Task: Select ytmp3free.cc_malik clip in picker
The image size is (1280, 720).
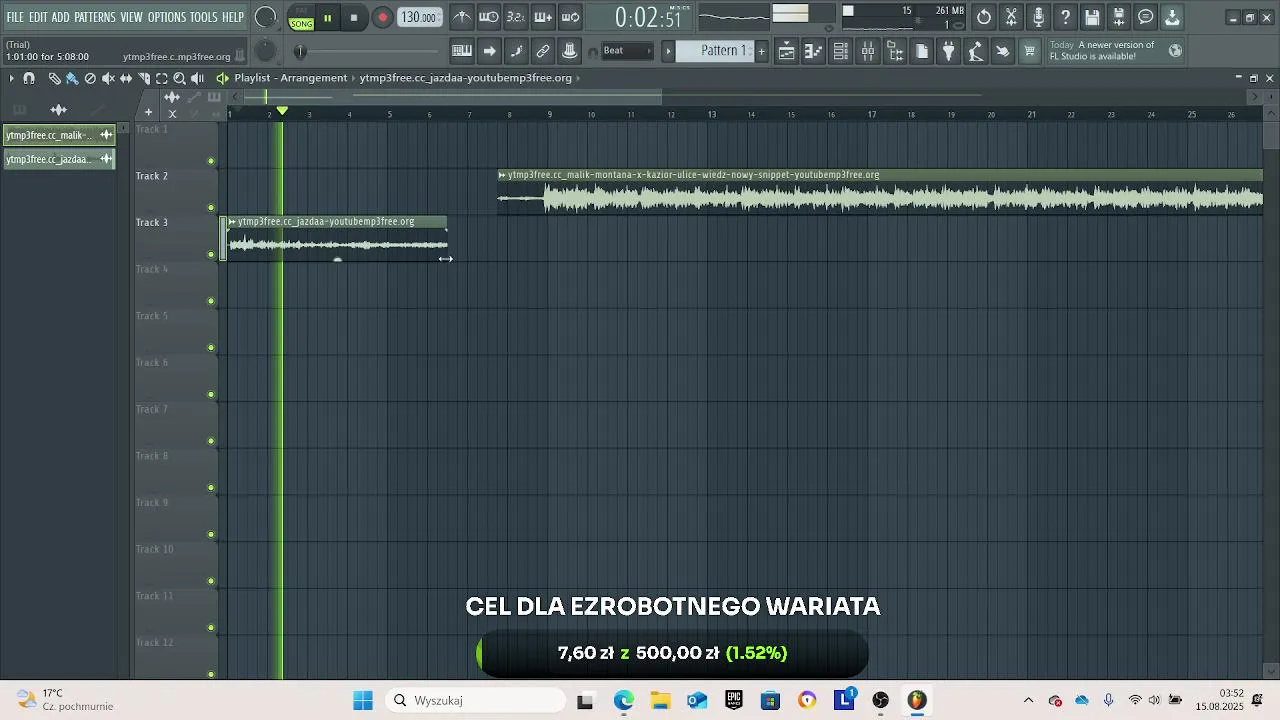Action: point(59,135)
